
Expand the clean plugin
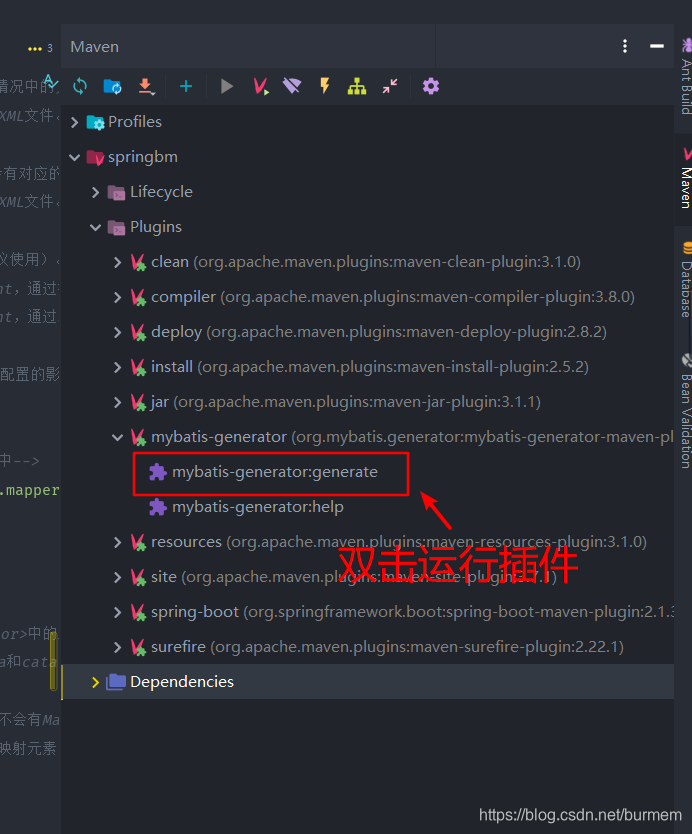coord(118,262)
